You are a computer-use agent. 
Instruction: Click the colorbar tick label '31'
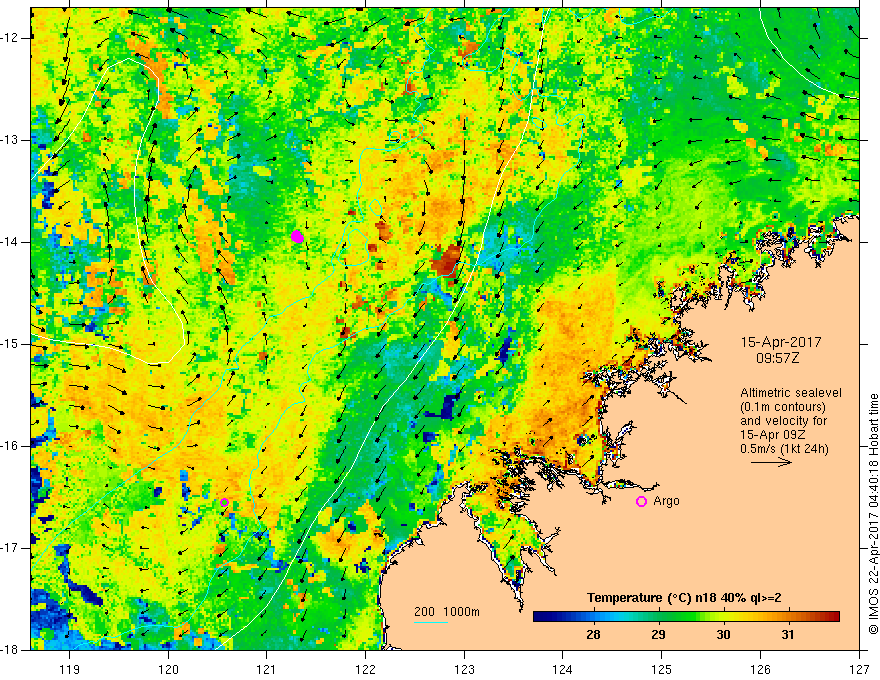[x=788, y=635]
